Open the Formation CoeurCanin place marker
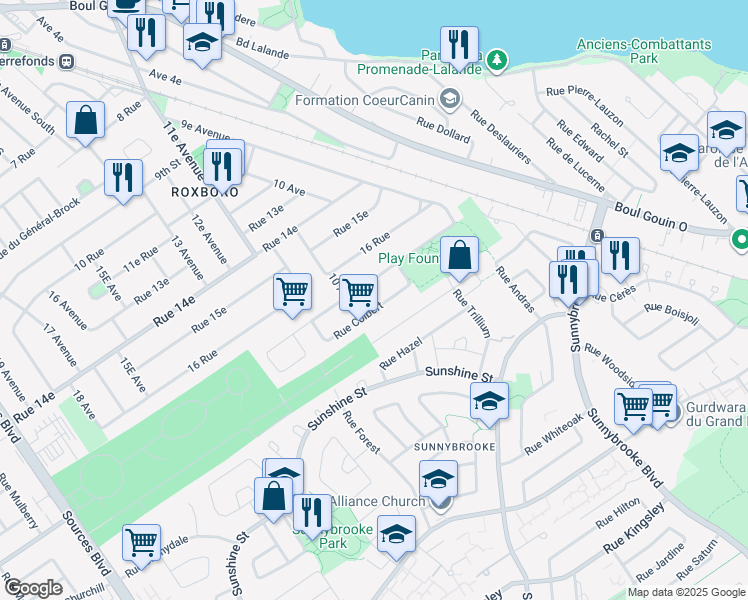This screenshot has width=748, height=600. click(x=451, y=98)
